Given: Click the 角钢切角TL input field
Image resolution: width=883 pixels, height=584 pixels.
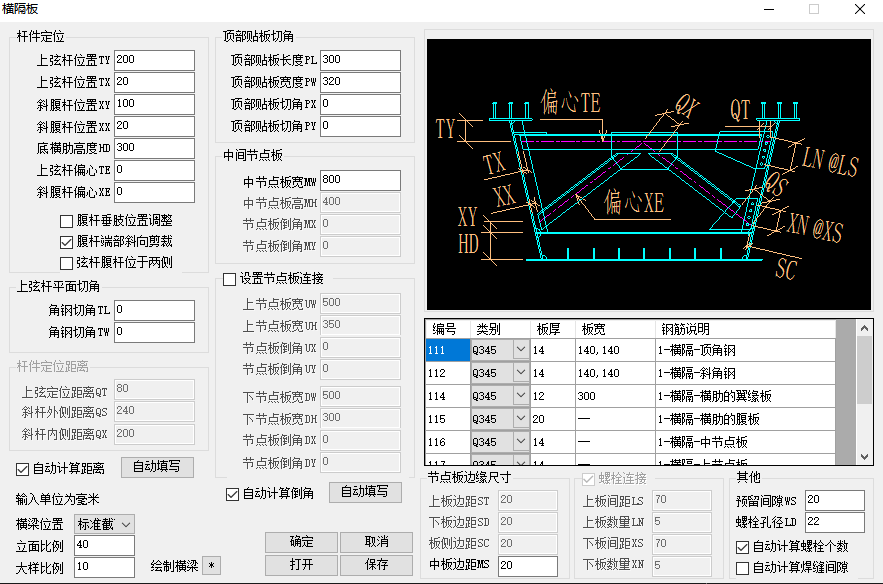Looking at the screenshot, I should (x=154, y=310).
